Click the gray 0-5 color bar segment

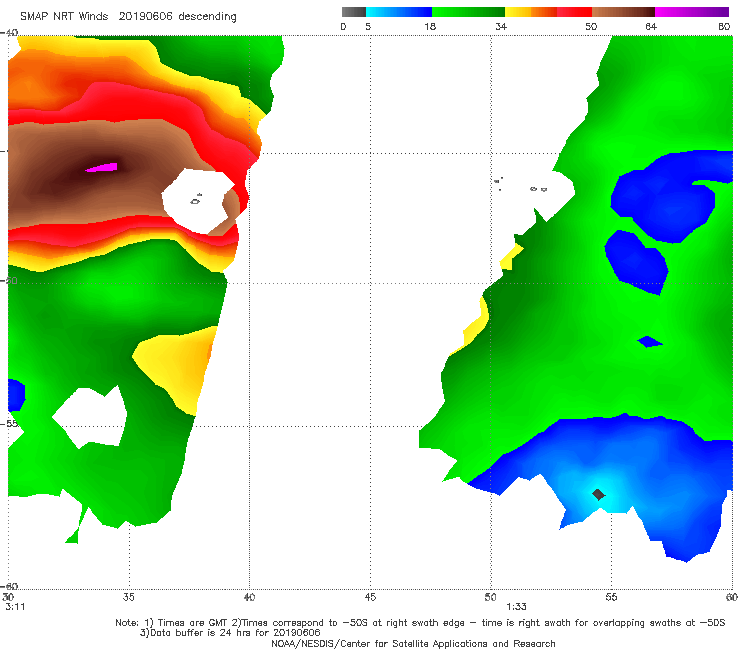[x=354, y=12]
